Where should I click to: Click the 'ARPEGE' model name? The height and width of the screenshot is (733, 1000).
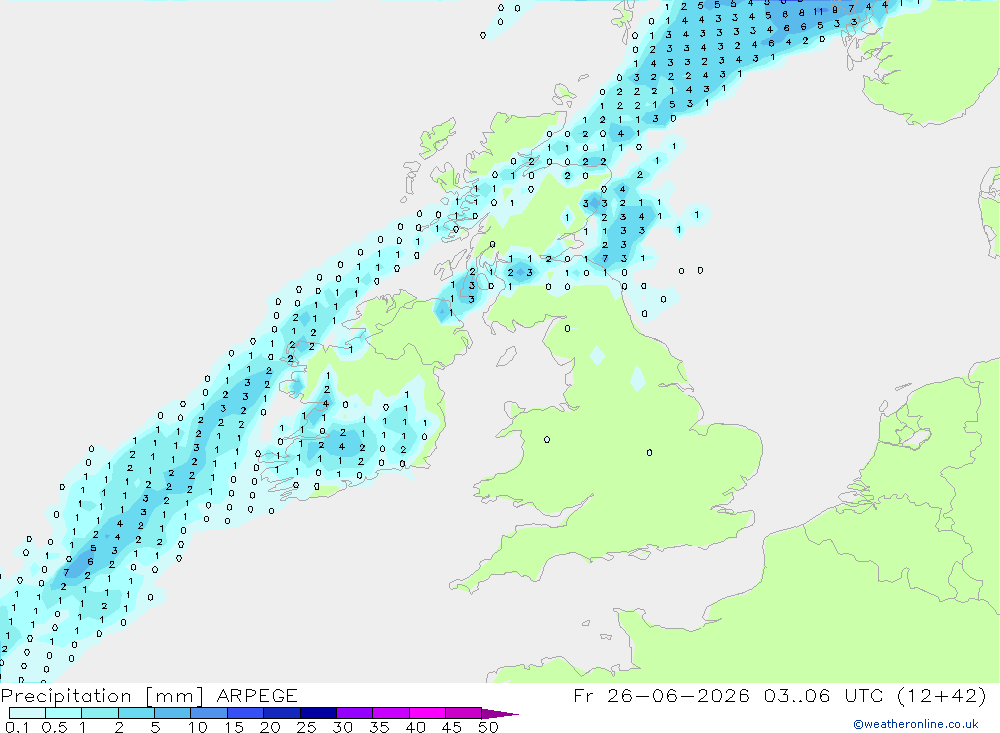[257, 695]
